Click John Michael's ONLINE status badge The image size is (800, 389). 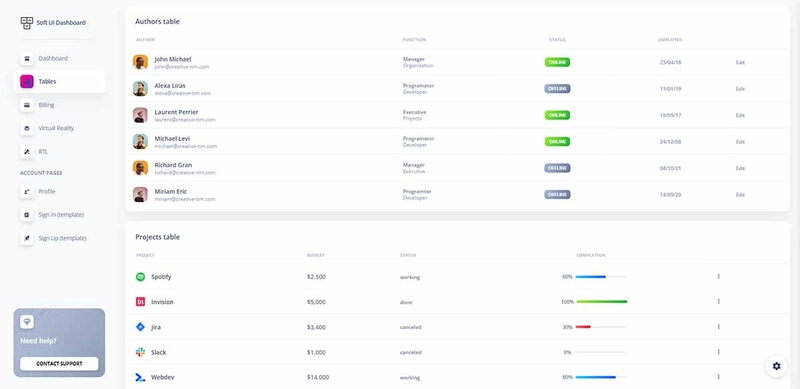pos(557,62)
